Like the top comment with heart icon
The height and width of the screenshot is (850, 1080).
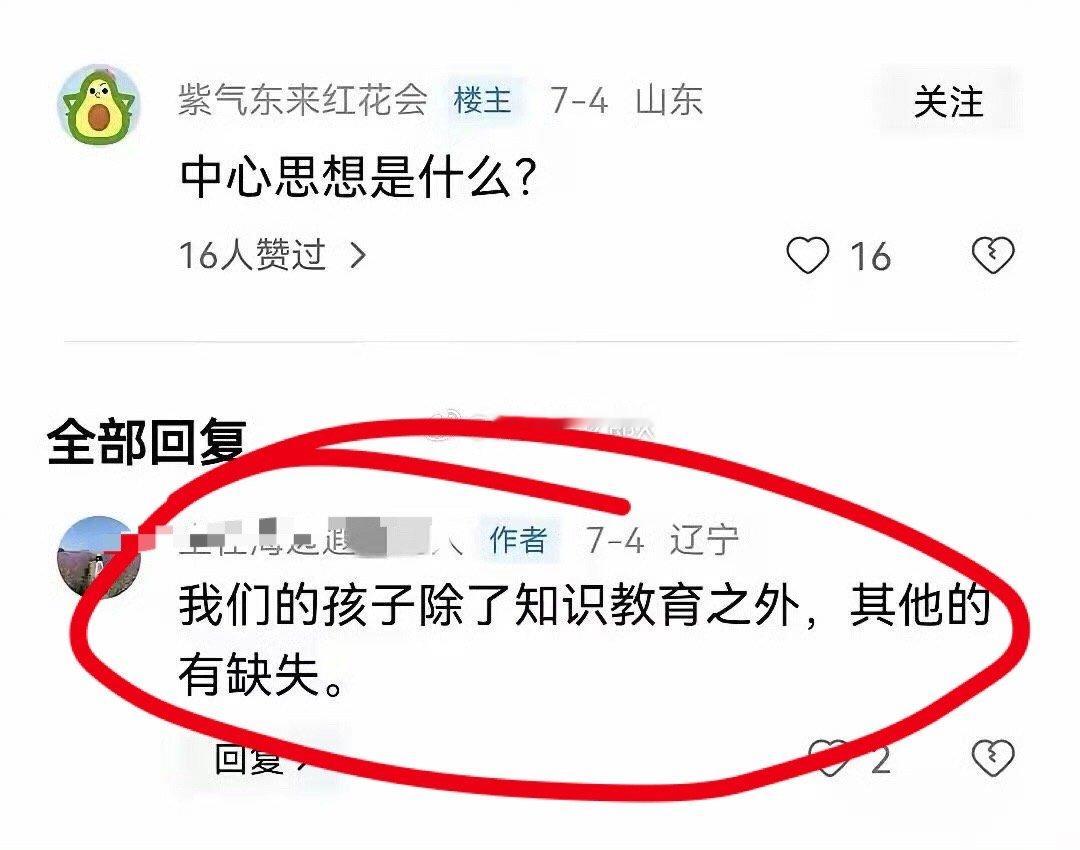(807, 256)
